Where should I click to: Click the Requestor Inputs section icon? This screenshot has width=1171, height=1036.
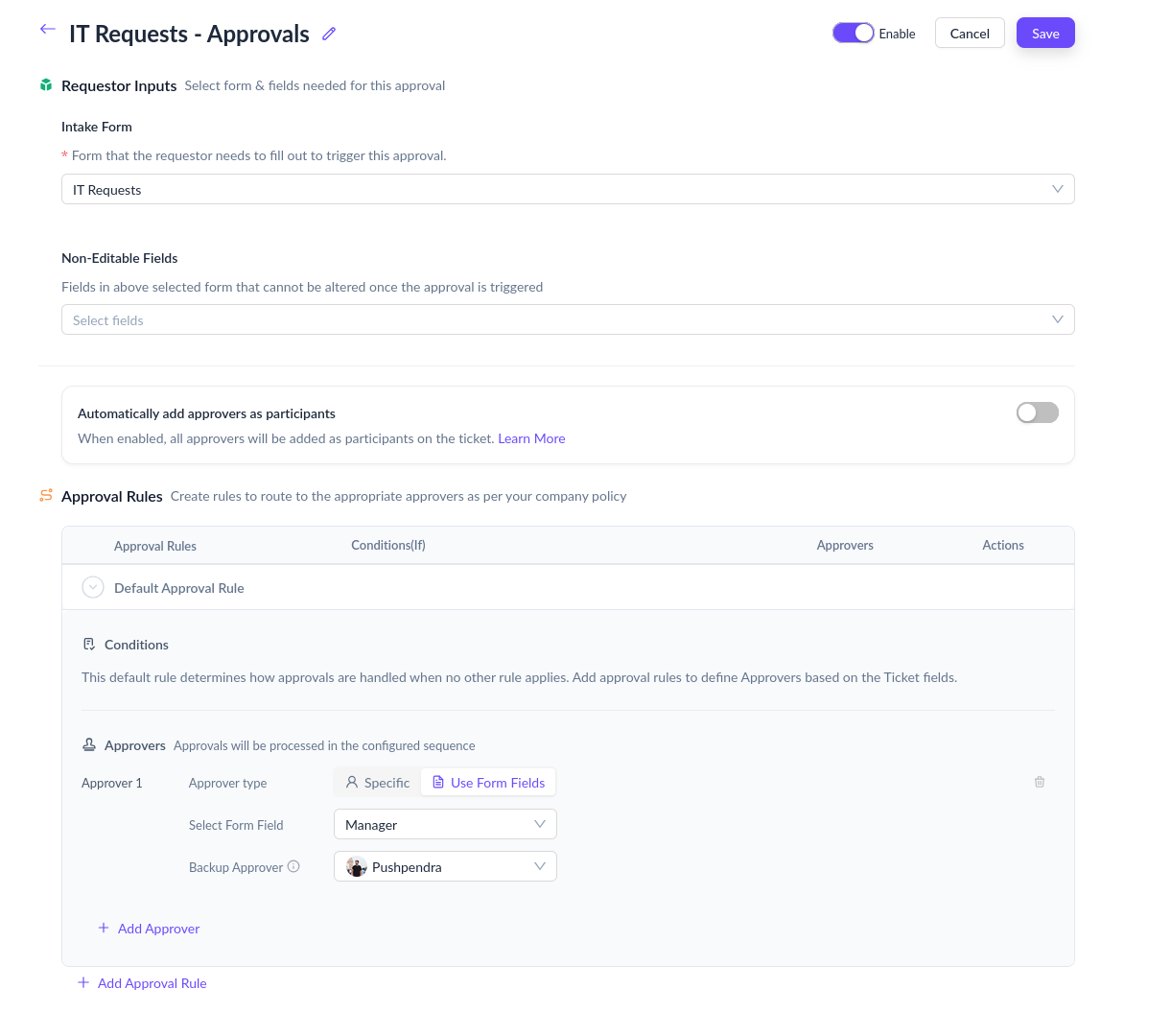point(46,84)
